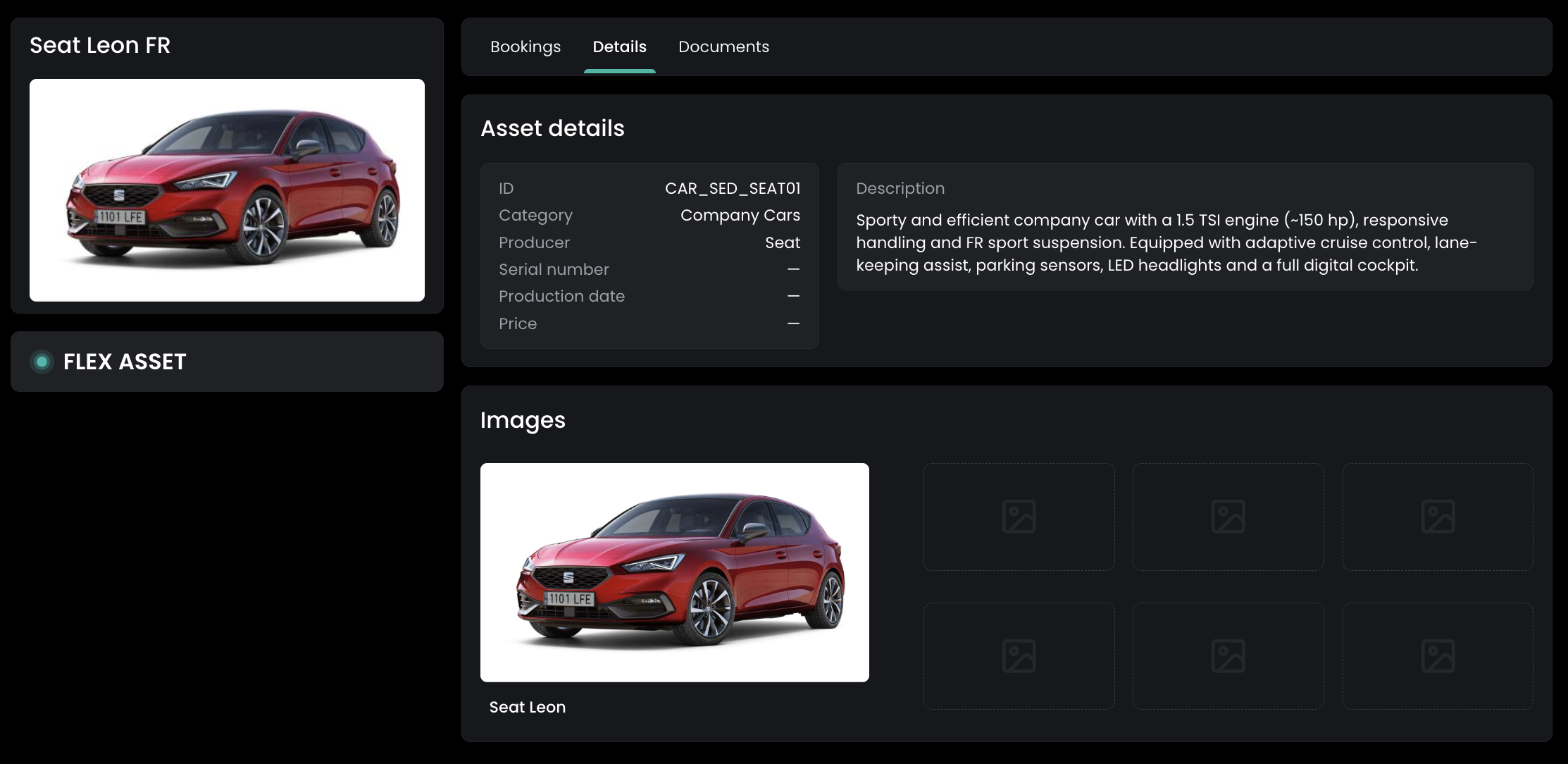
Task: Click the Seat producer value
Action: click(x=783, y=242)
